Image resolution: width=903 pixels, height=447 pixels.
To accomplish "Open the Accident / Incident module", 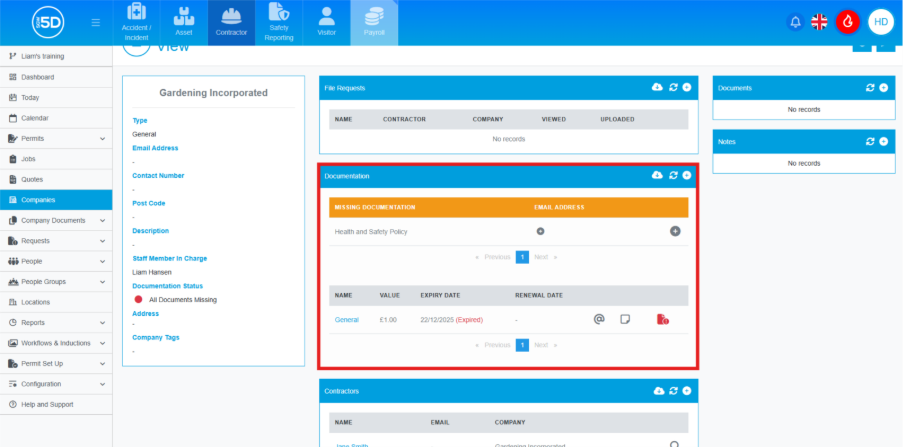I will point(136,23).
